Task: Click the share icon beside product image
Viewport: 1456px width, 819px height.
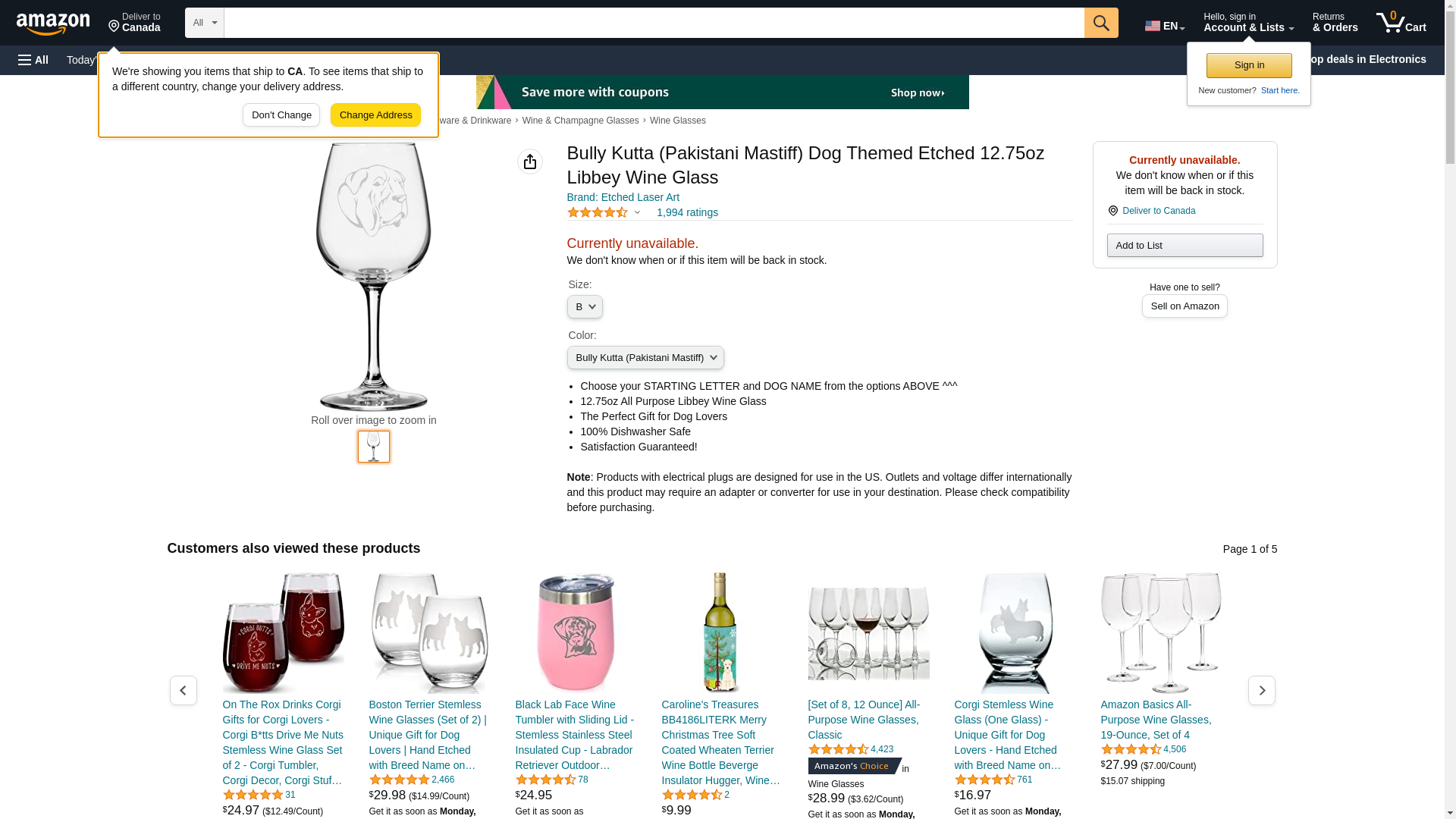Action: click(530, 162)
